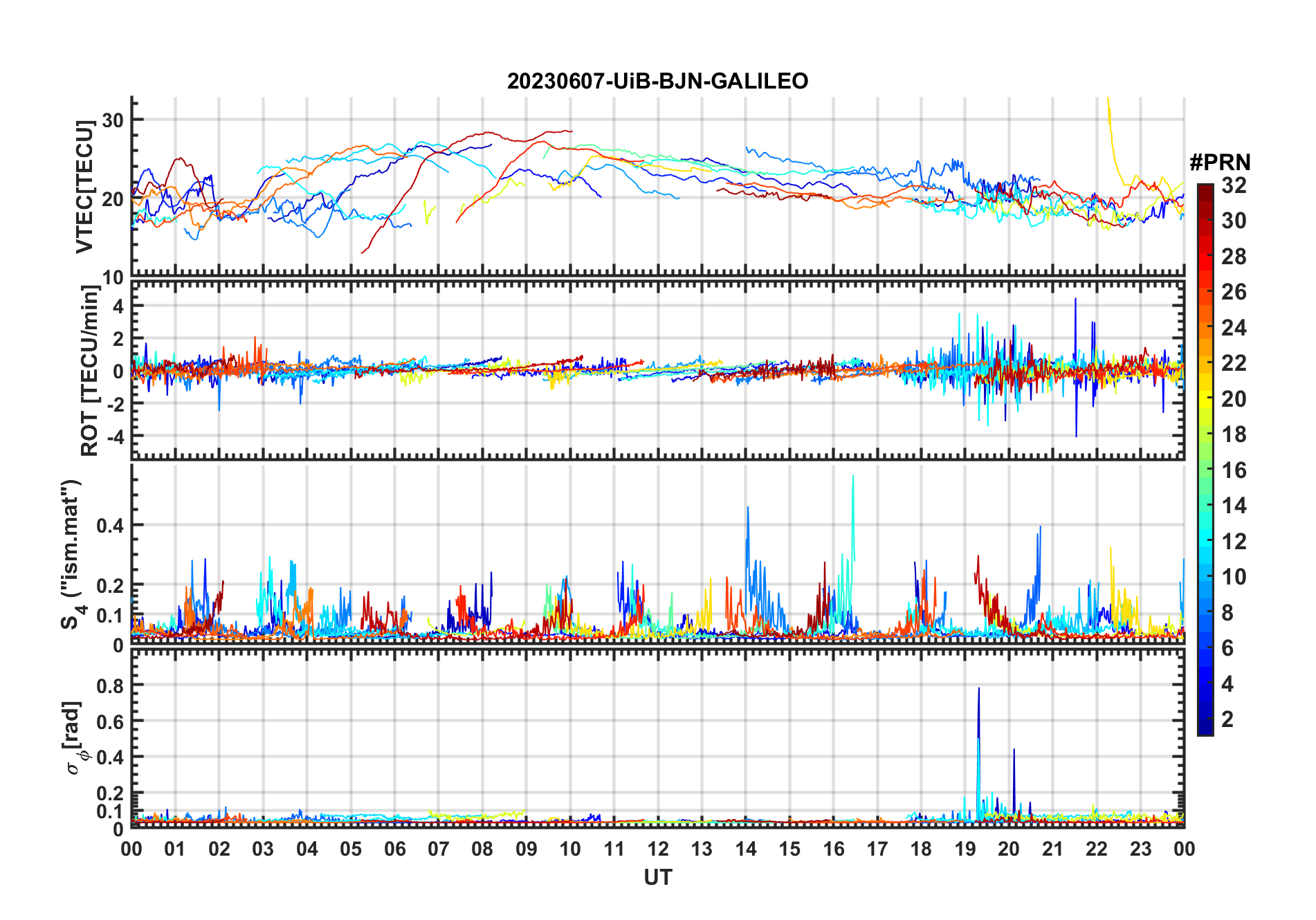Click the ROT [TECU/min] y-axis label

tap(90, 370)
